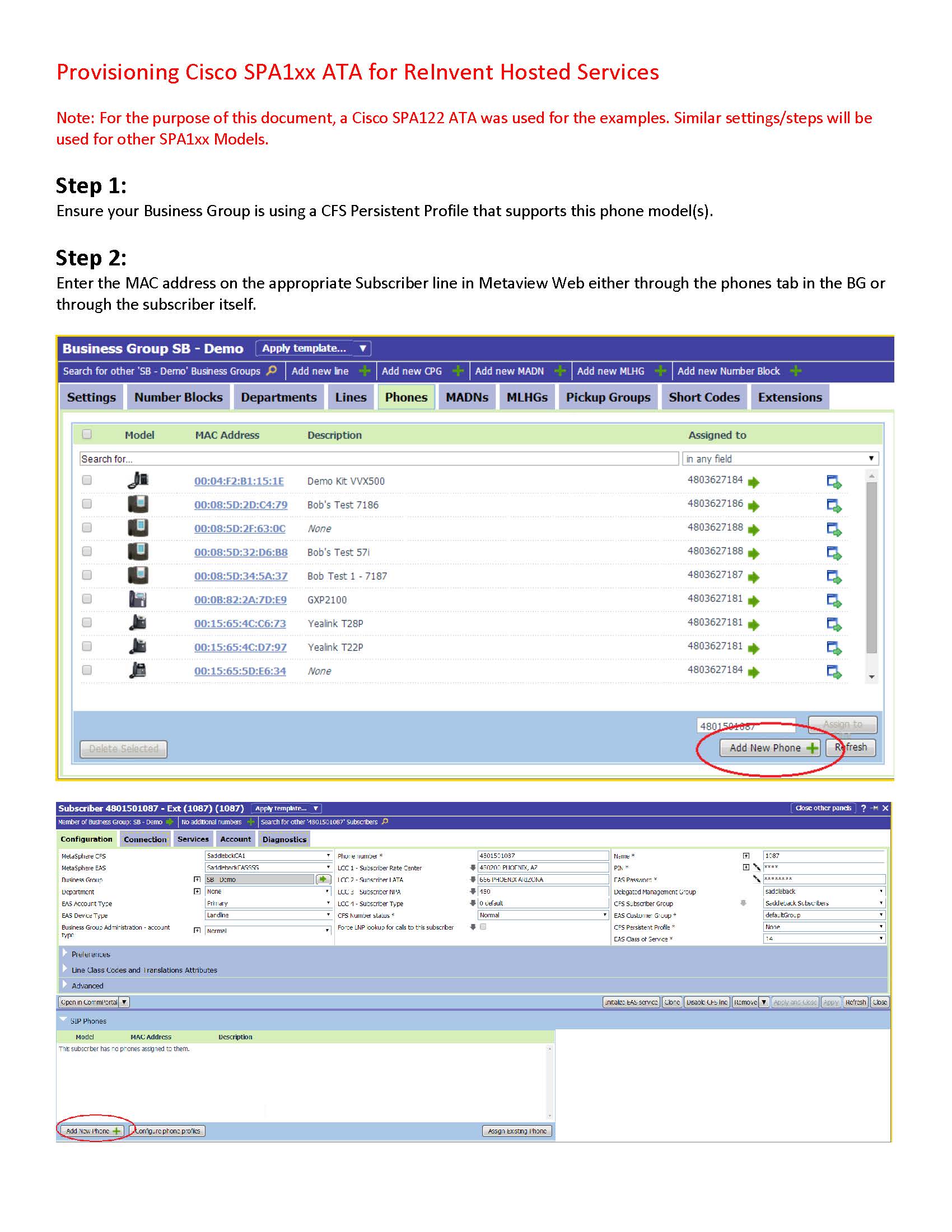
Task: Switch to the MADNs tab
Action: (466, 397)
